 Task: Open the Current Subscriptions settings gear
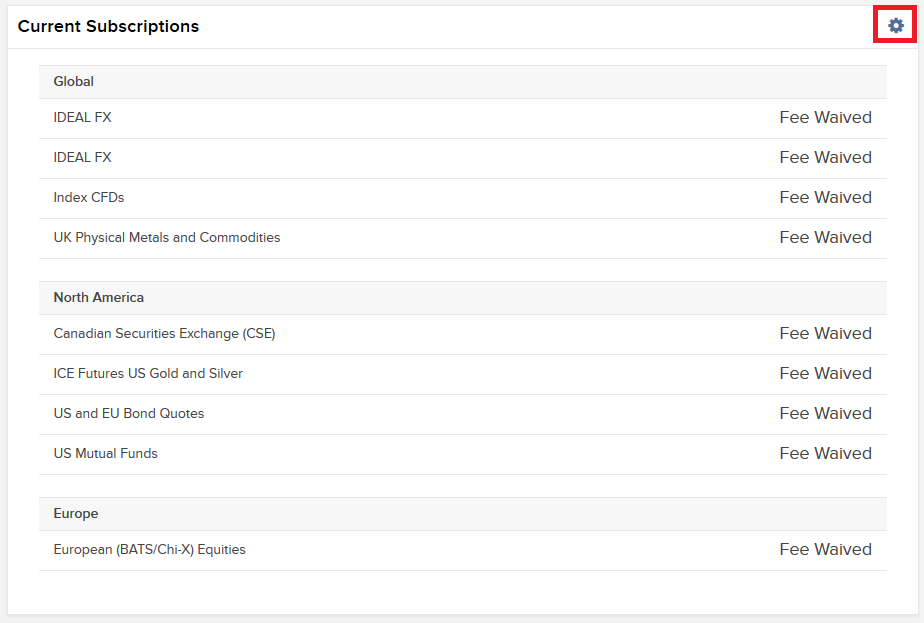pos(895,26)
